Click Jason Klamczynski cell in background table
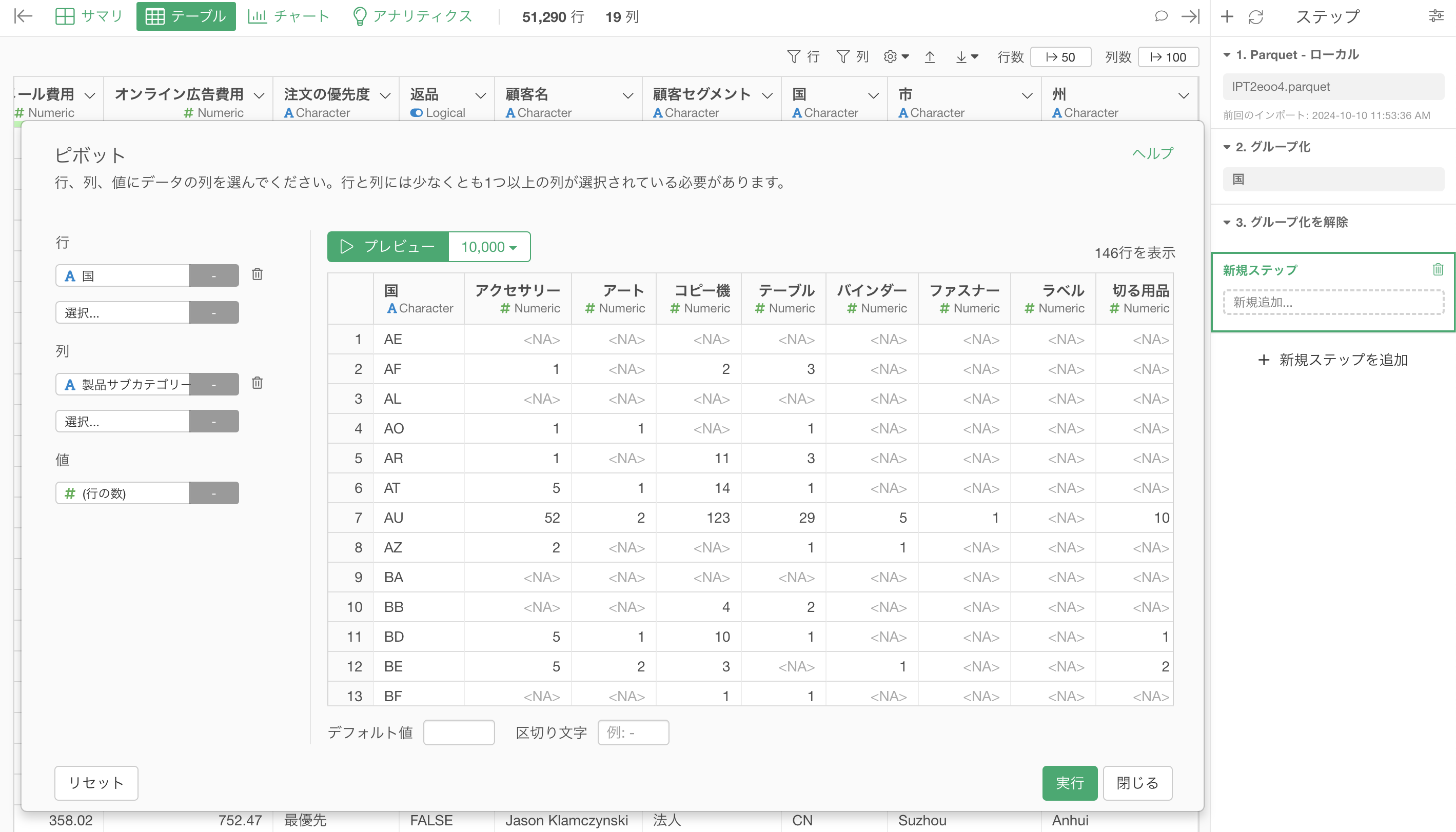This screenshot has height=832, width=1456. pyautogui.click(x=567, y=821)
